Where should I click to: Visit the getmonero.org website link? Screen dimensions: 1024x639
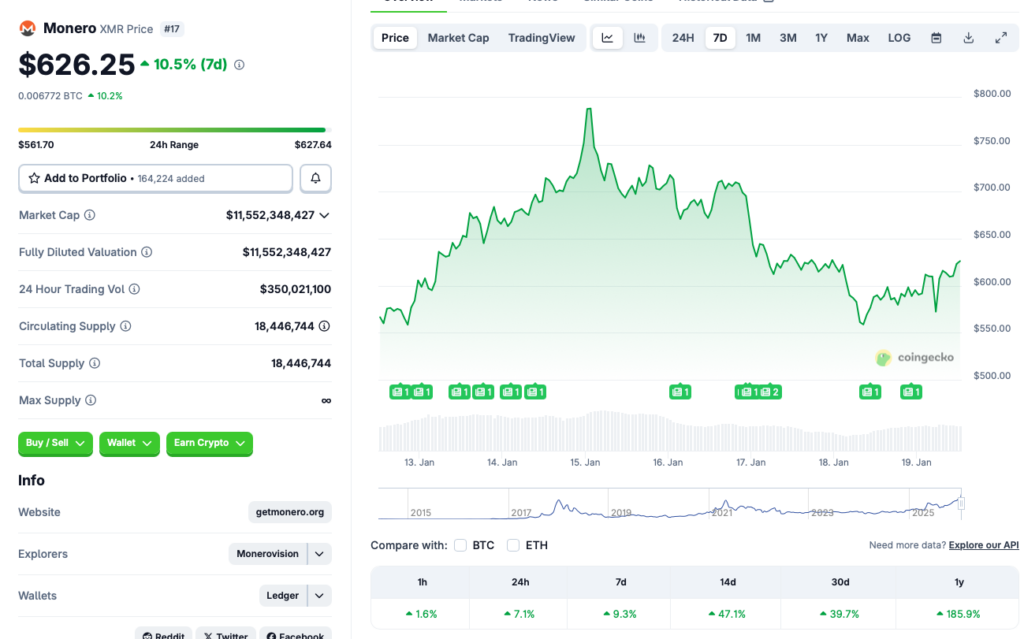click(x=289, y=512)
